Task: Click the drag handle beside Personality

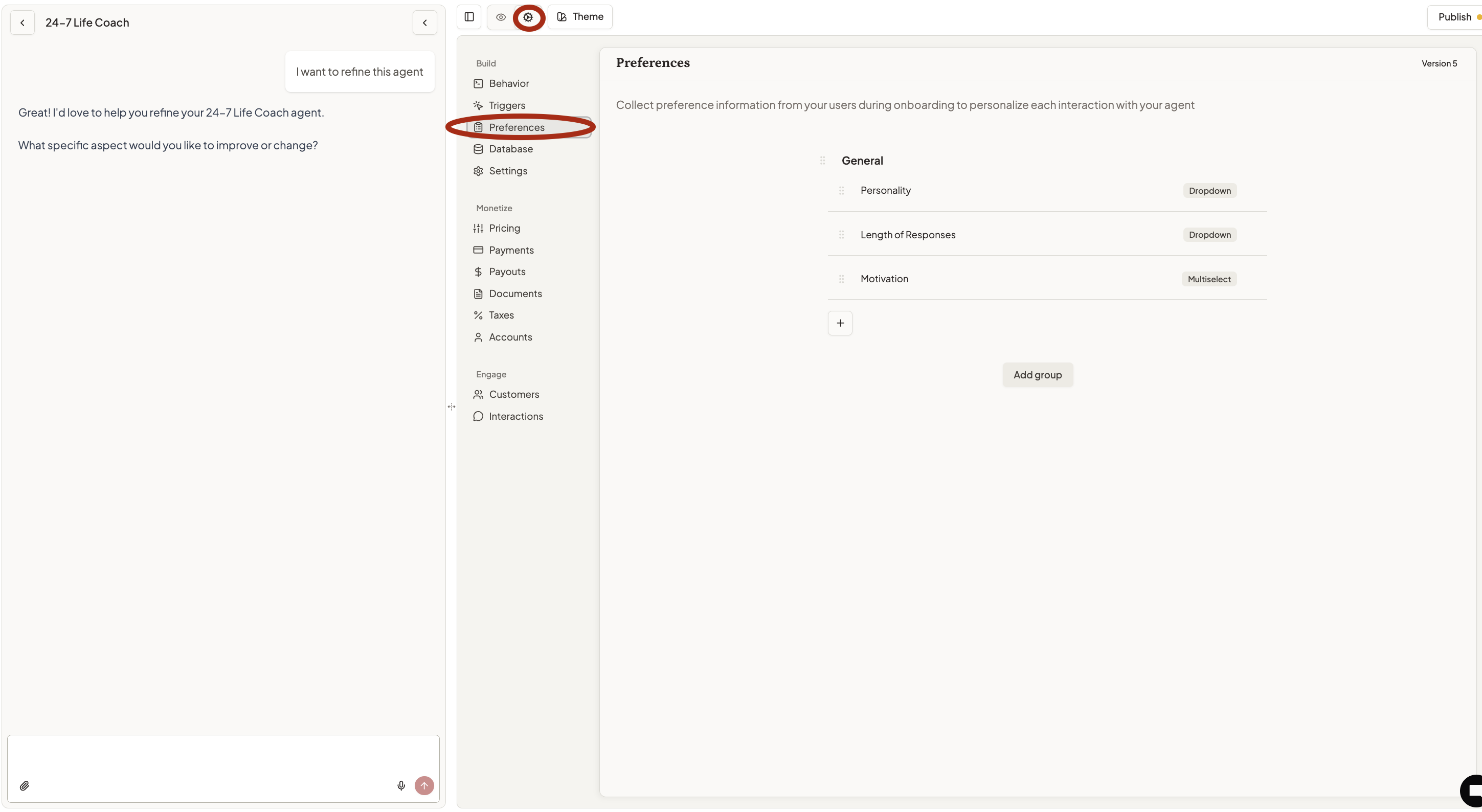Action: tap(841, 190)
